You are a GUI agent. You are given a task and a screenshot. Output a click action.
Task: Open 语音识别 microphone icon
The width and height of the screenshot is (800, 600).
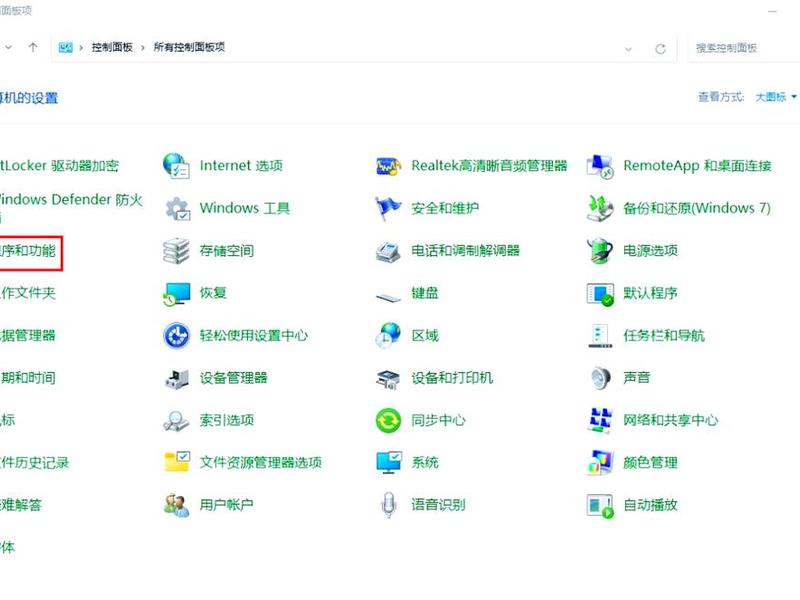[x=388, y=505]
